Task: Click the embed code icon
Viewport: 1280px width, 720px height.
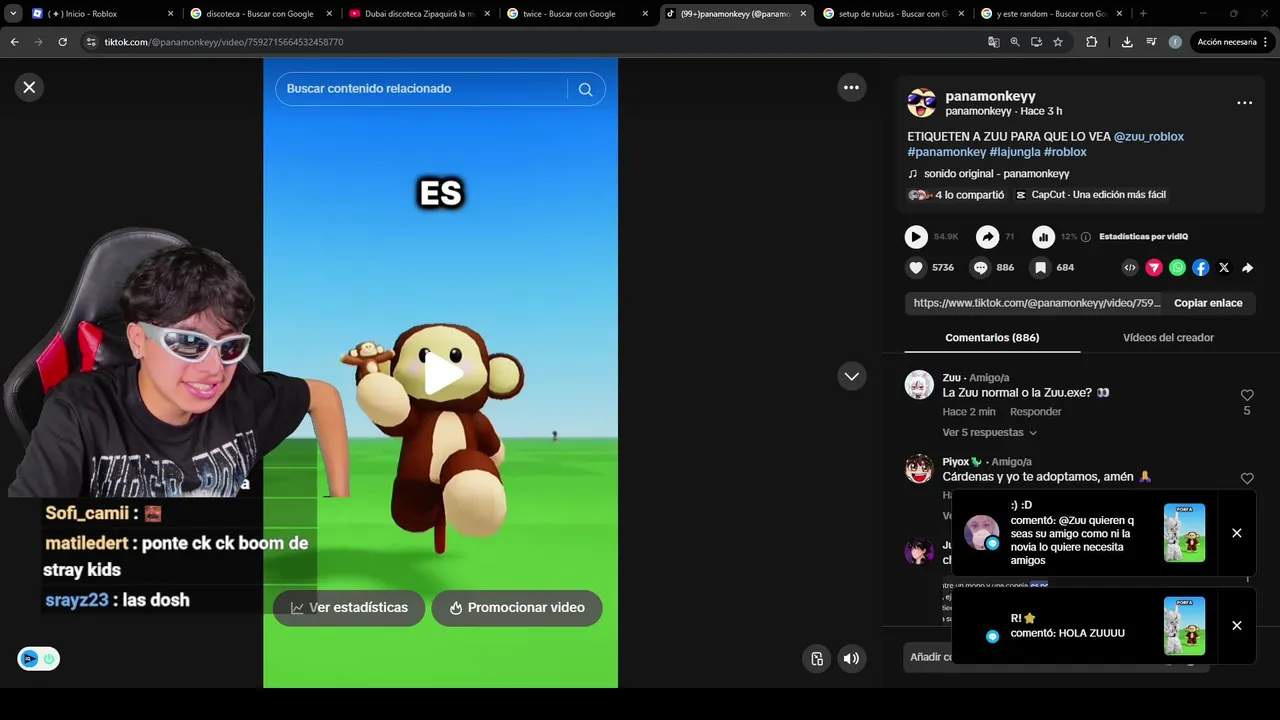Action: (x=1130, y=268)
